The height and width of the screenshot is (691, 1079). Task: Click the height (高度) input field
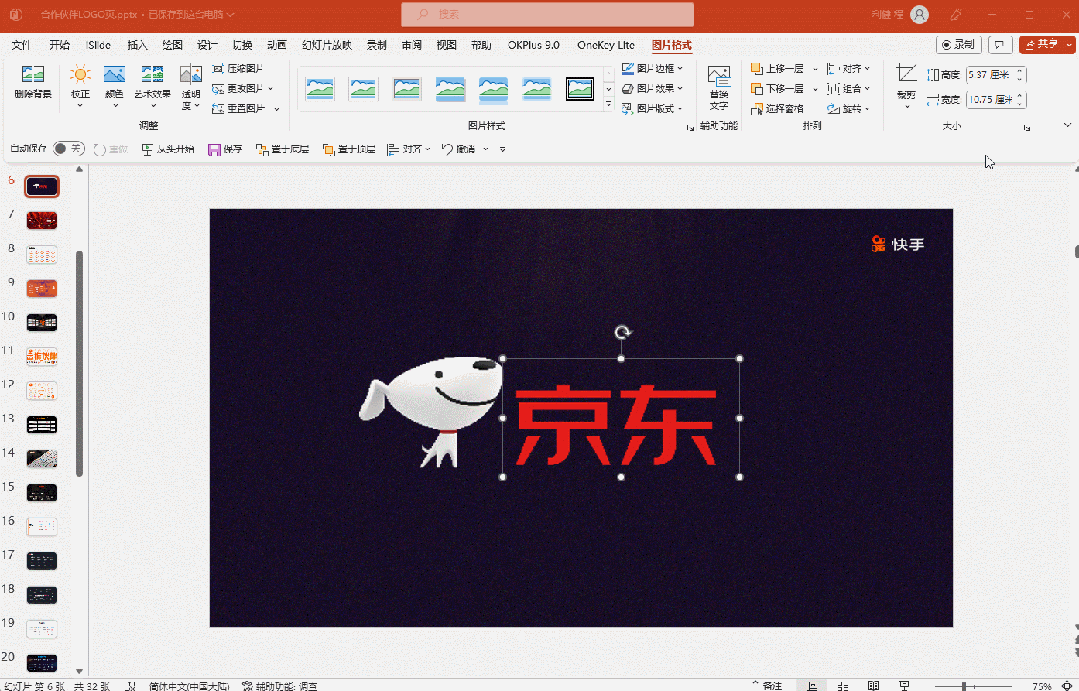(990, 74)
